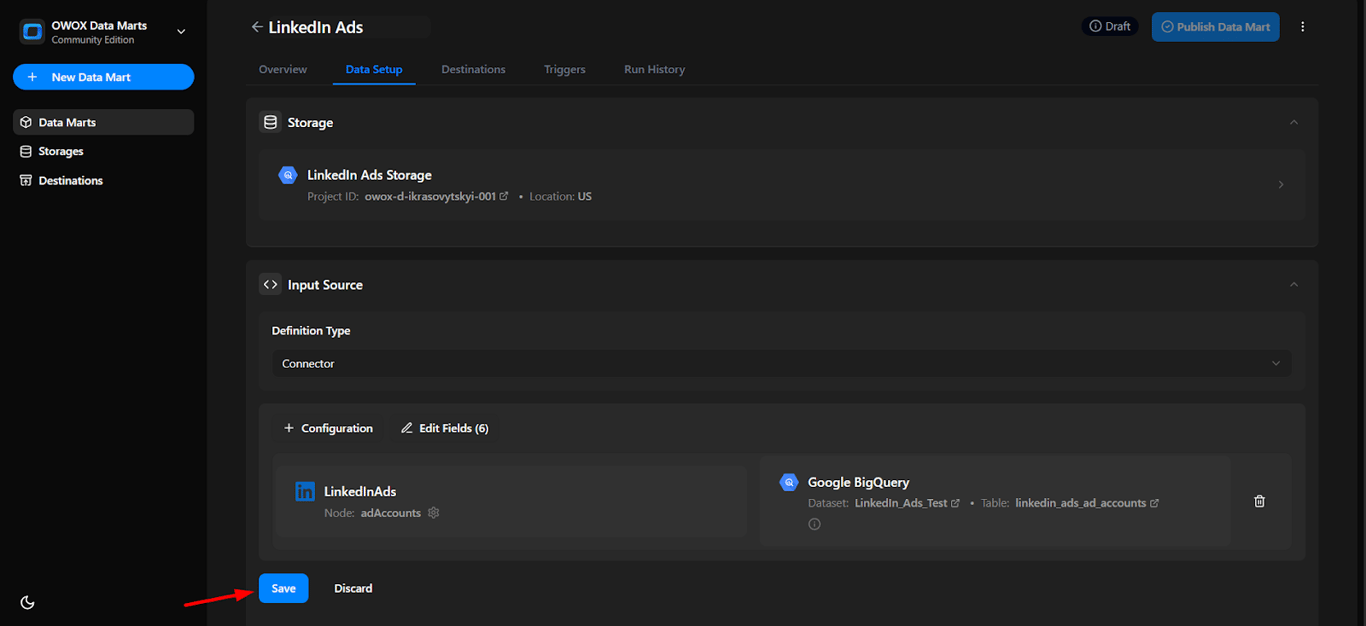Discard the data setup changes
Image resolution: width=1366 pixels, height=626 pixels.
coord(353,588)
